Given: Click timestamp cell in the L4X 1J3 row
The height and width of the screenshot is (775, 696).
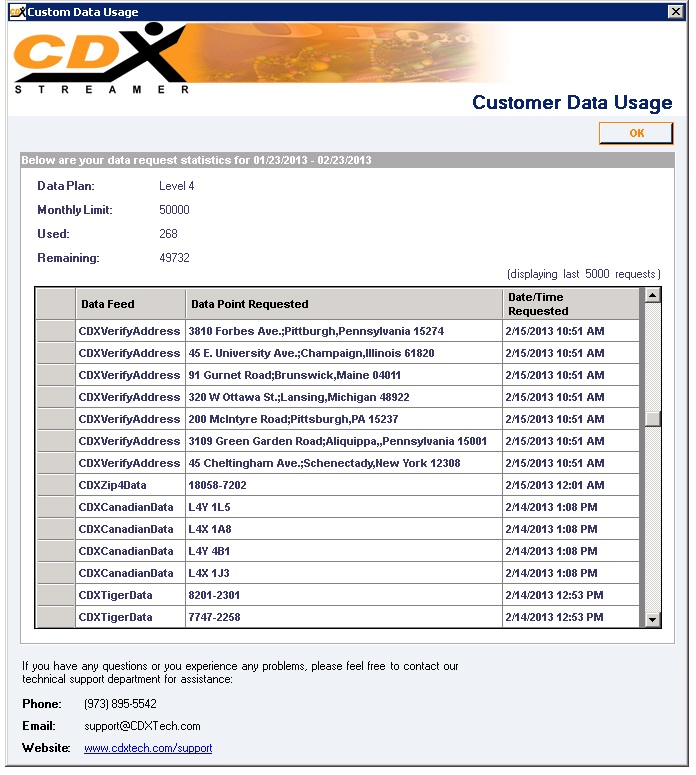Looking at the screenshot, I should pos(571,573).
